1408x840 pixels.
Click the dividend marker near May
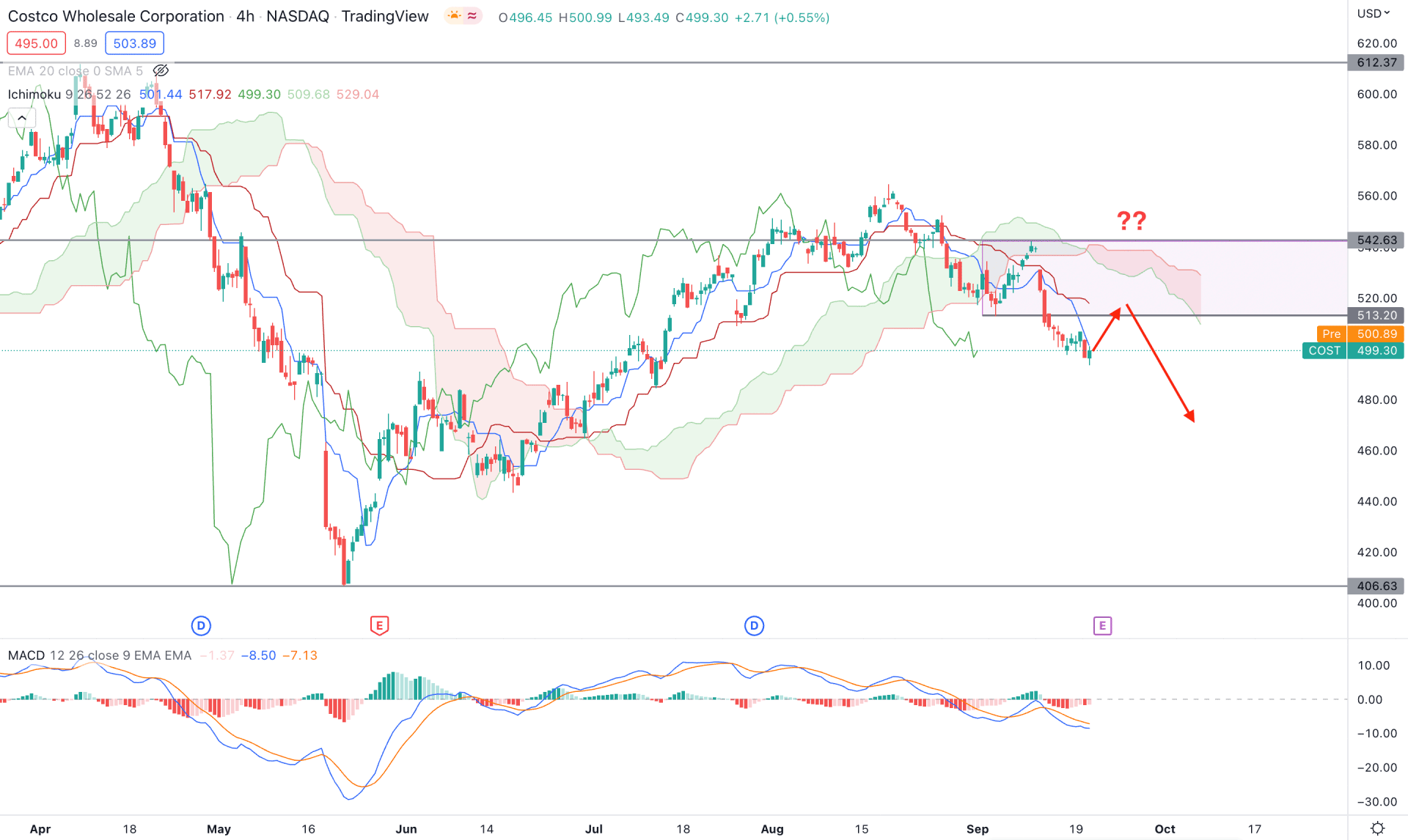point(201,625)
